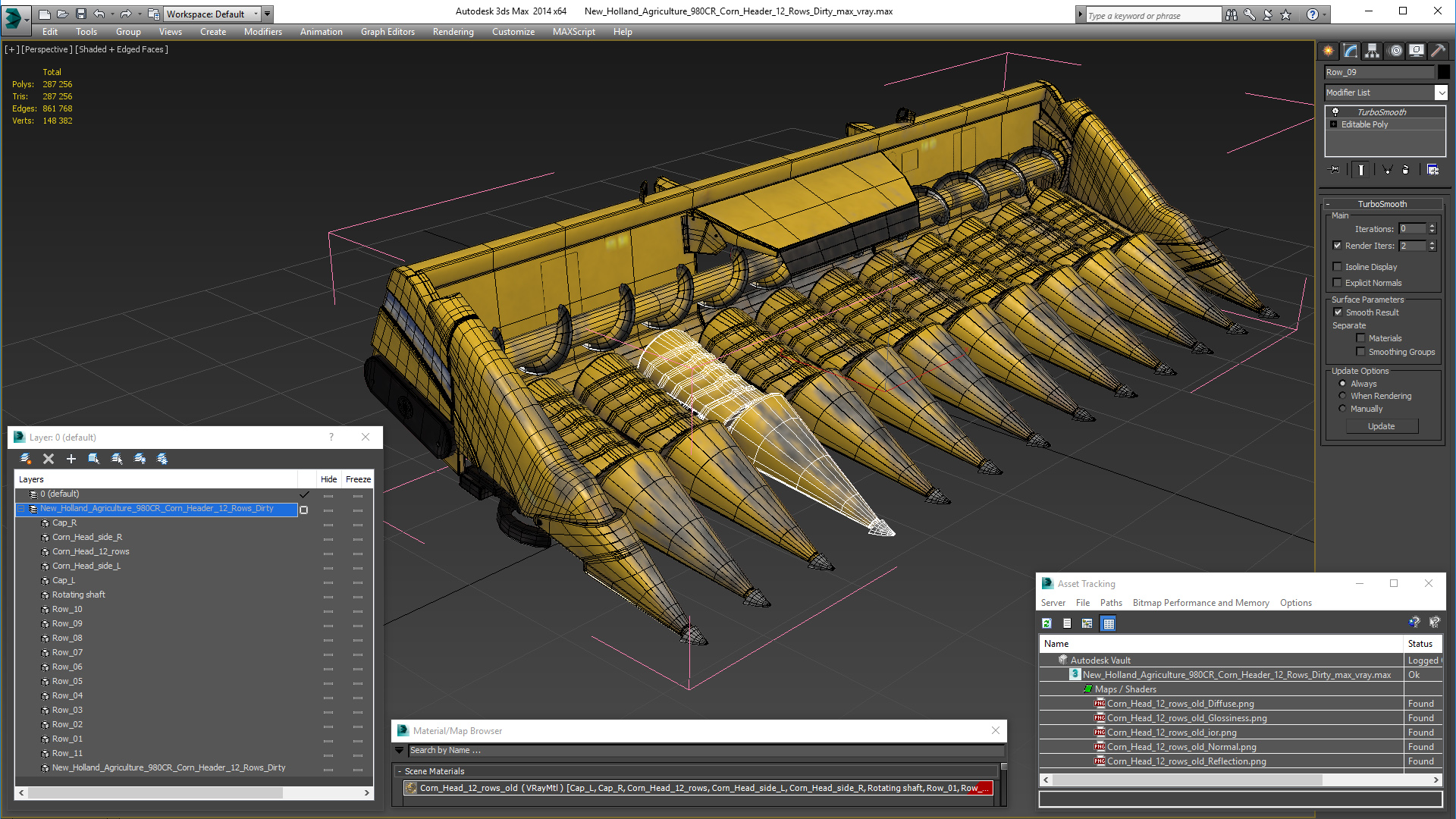This screenshot has width=1456, height=819.
Task: Open the Create command panel tab
Action: (x=1329, y=51)
